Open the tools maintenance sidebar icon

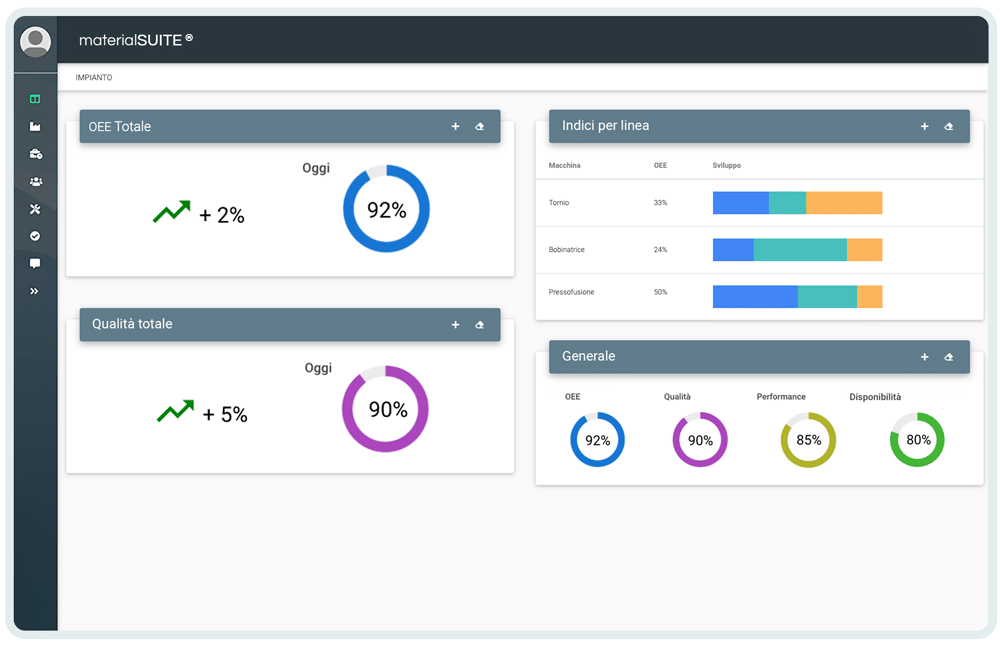(x=35, y=209)
